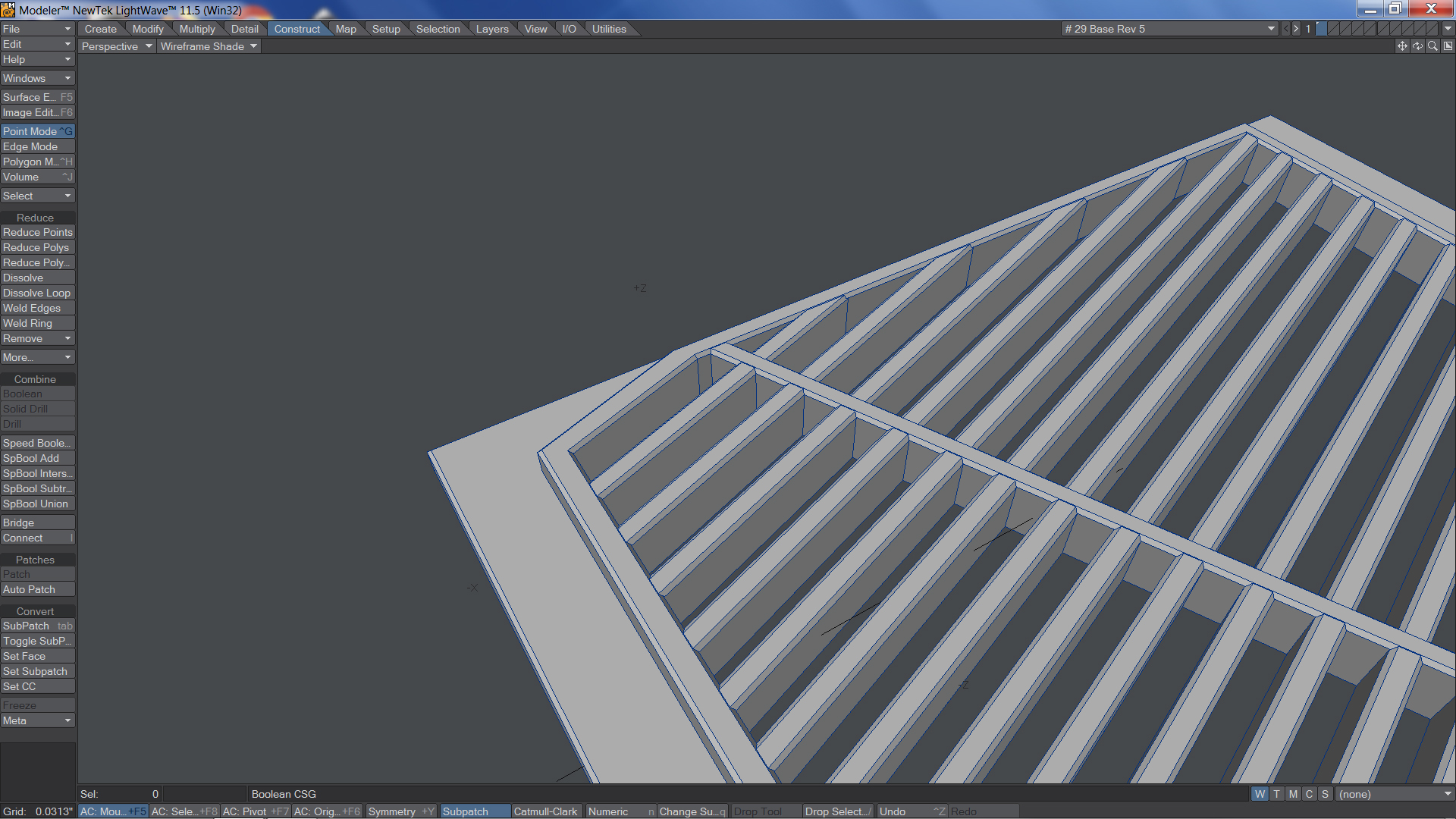Click Weld Ring
The height and width of the screenshot is (819, 1456).
click(37, 323)
